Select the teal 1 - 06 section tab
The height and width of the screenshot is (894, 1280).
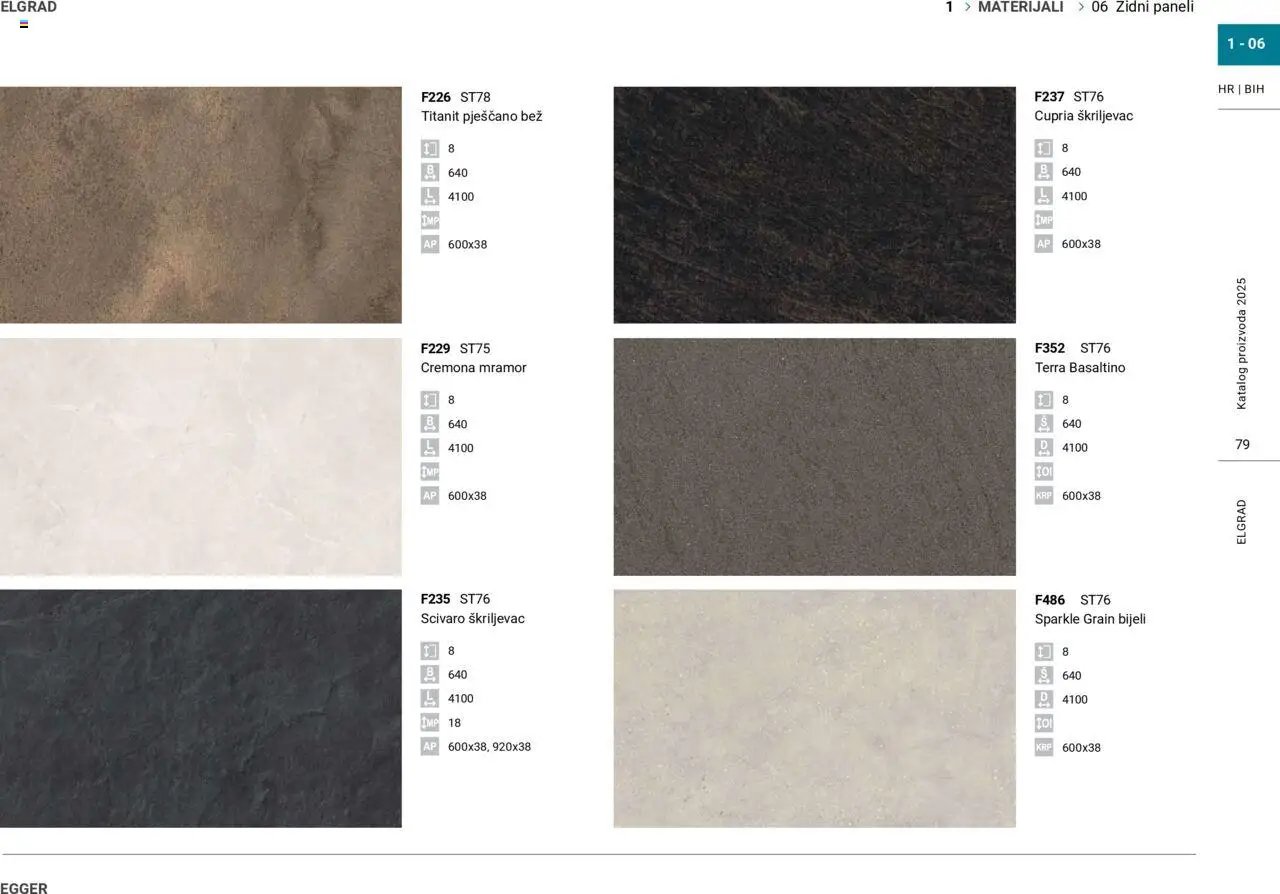1247,44
